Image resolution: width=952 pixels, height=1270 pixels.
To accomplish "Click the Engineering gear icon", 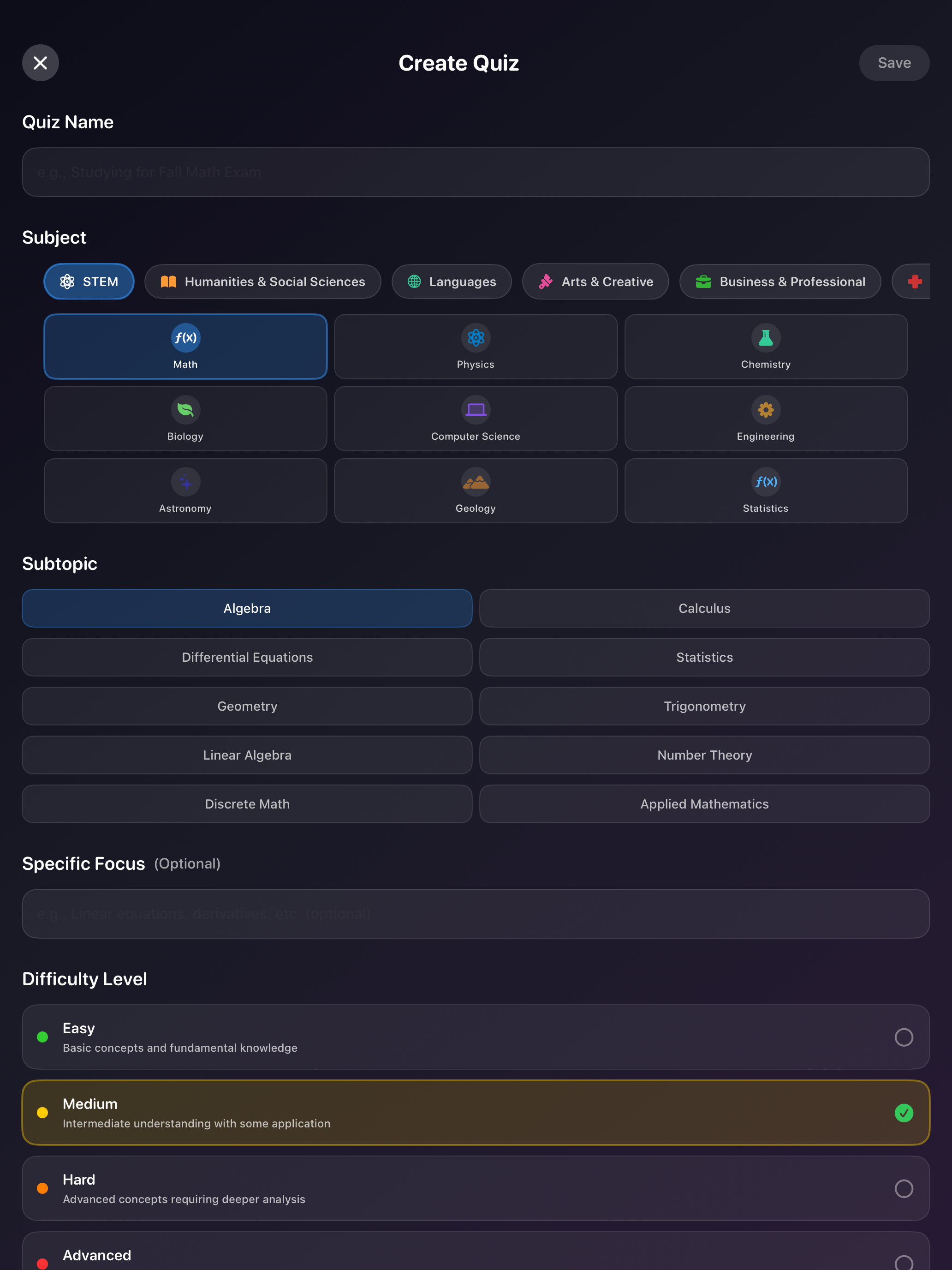I will tap(766, 409).
